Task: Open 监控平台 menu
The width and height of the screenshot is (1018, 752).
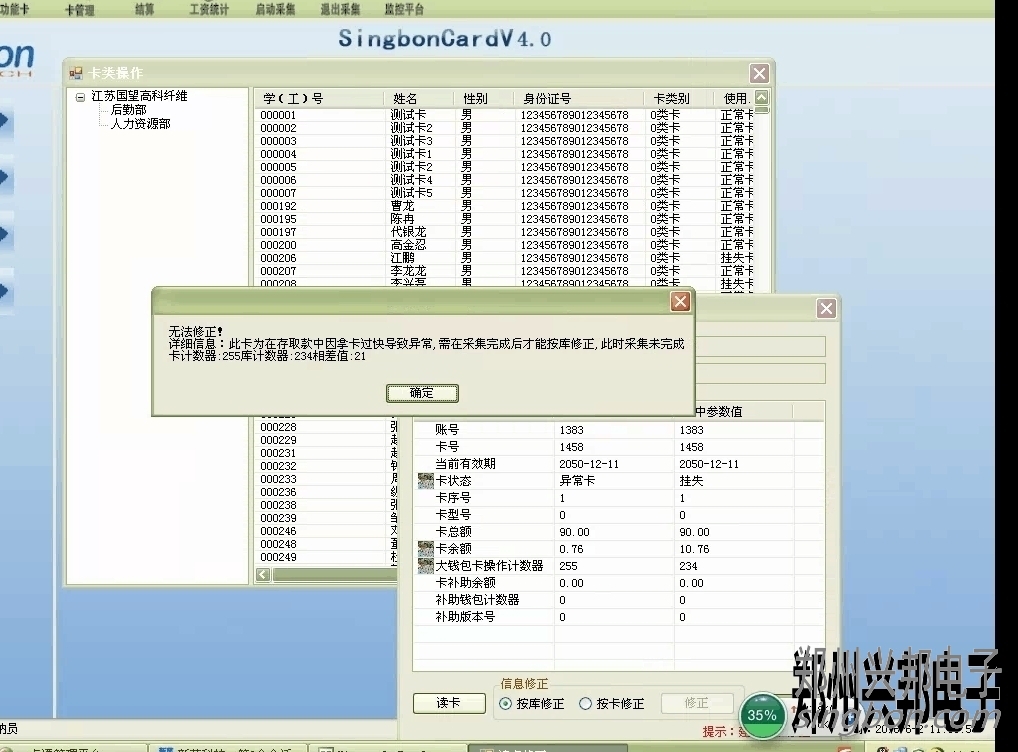Action: point(404,10)
